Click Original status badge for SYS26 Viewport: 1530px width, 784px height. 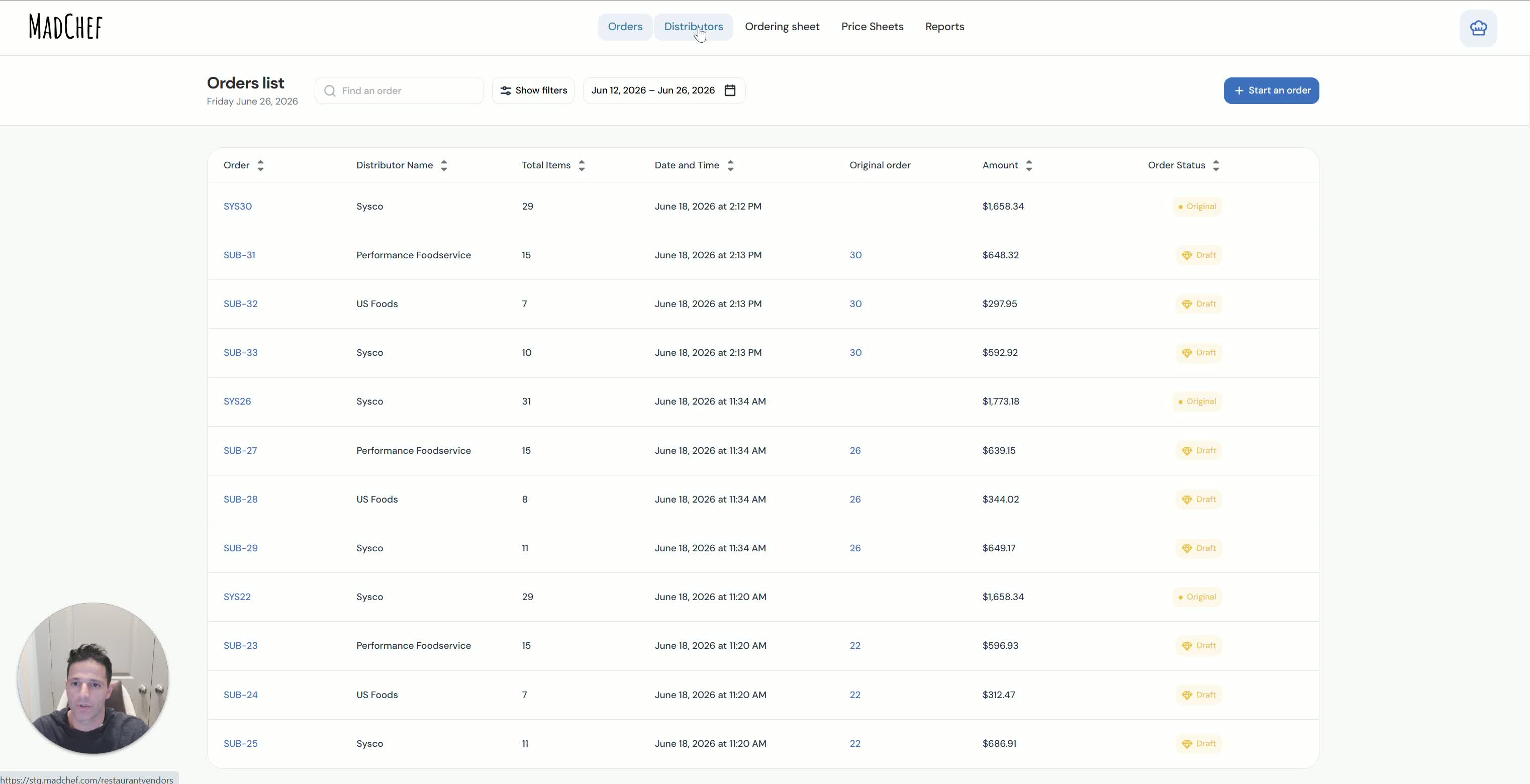1197,402
